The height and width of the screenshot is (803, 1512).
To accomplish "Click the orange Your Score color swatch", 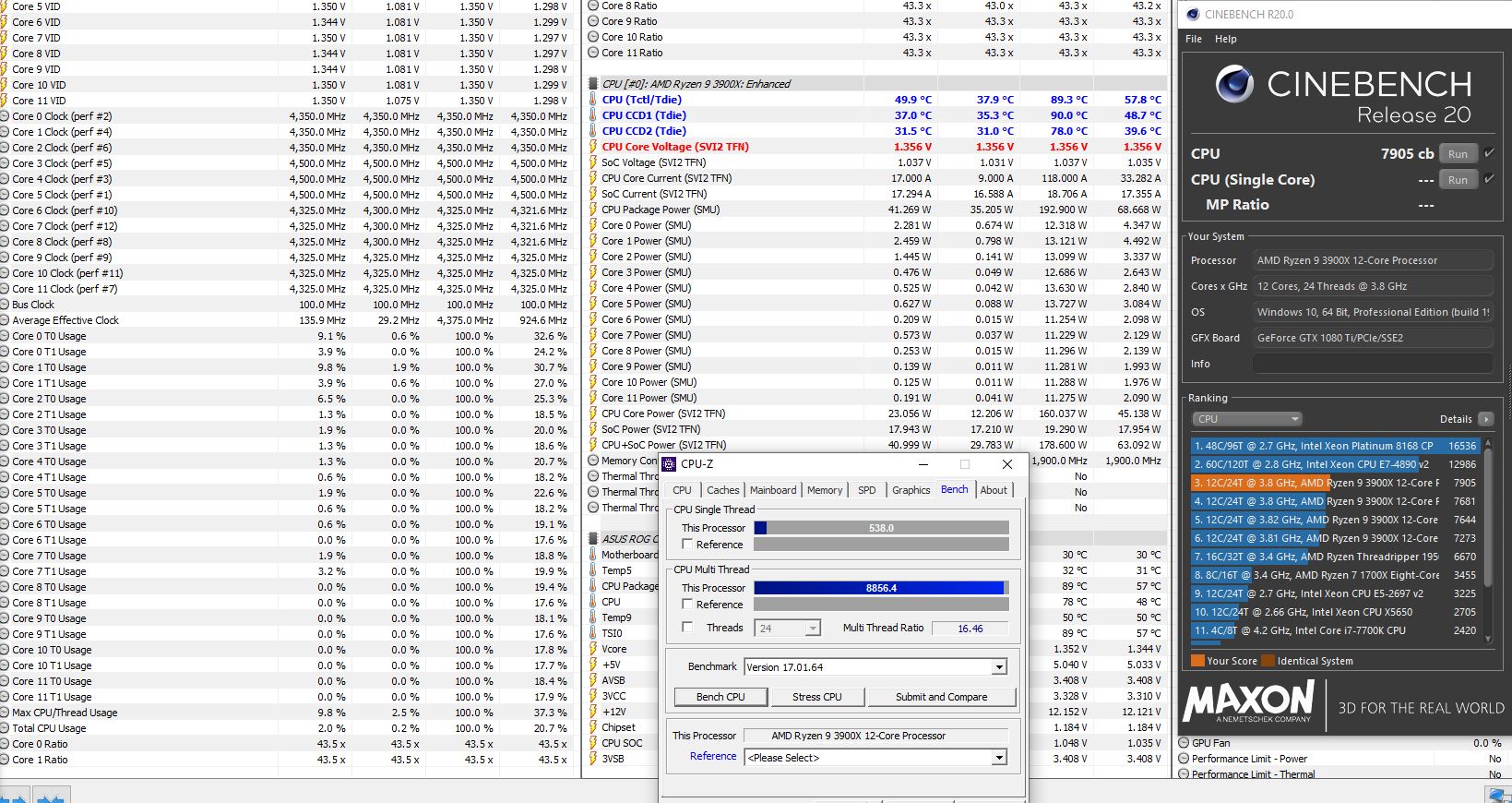I will click(1197, 661).
